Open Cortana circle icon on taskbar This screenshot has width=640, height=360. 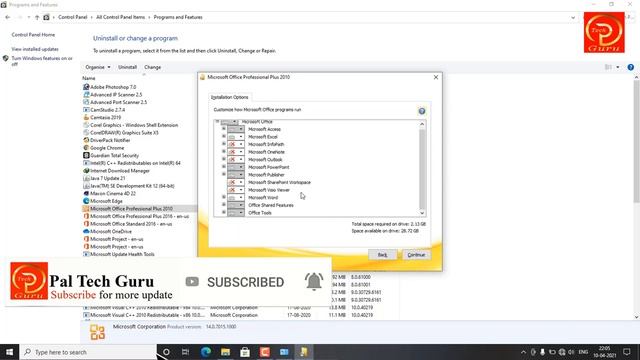tap(166, 351)
